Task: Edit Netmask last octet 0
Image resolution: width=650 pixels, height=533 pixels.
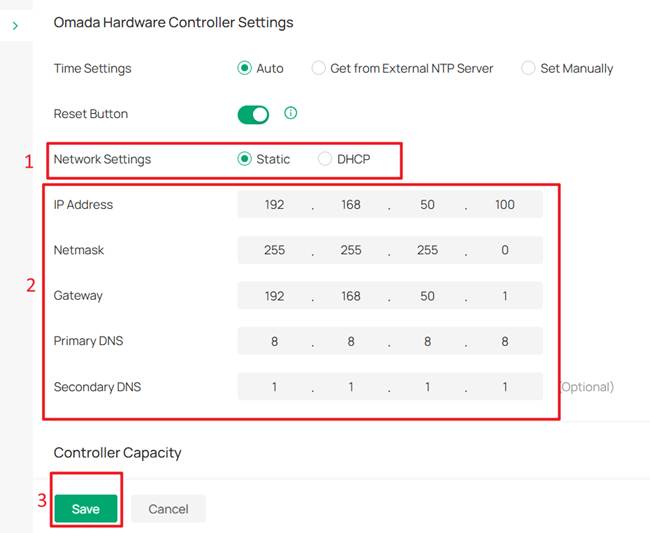Action: tap(504, 250)
